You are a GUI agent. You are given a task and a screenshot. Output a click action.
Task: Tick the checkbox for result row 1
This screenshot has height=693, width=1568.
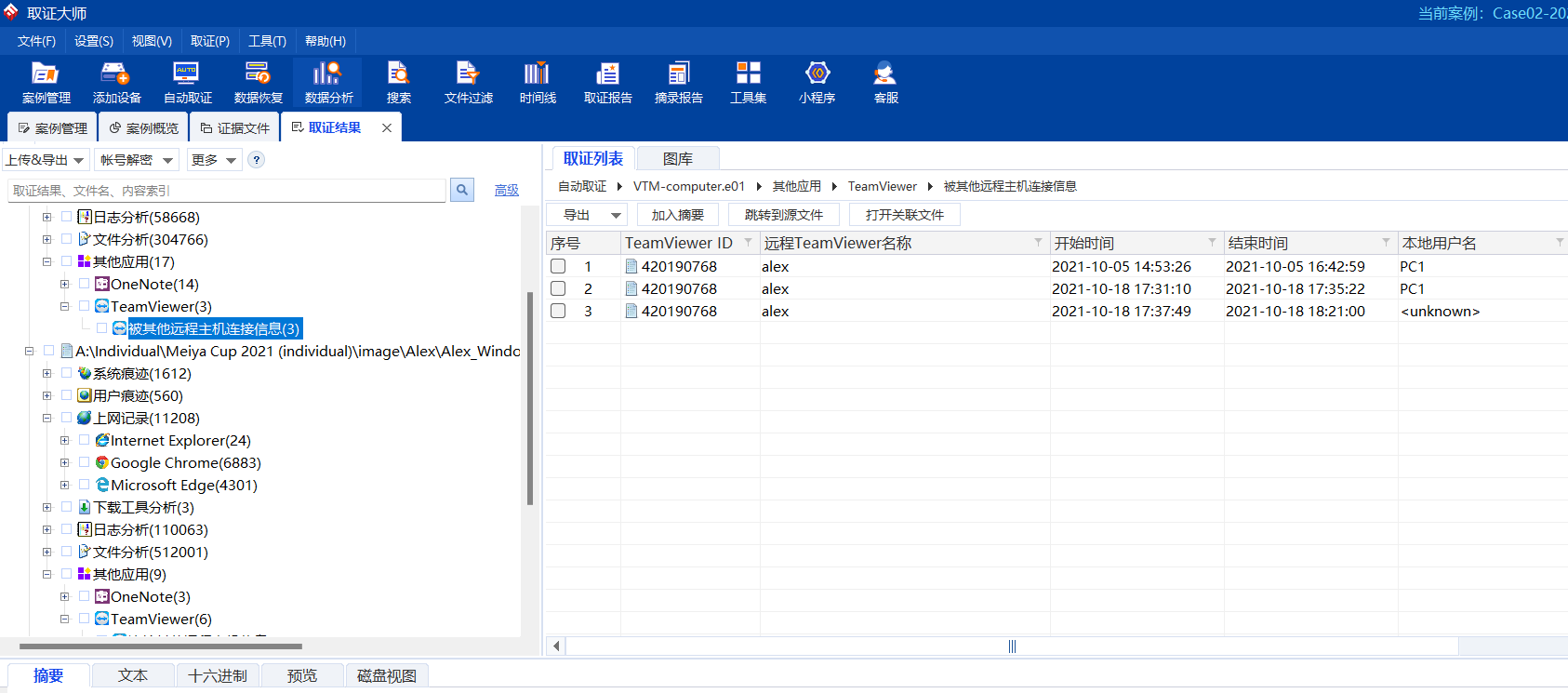pyautogui.click(x=558, y=266)
